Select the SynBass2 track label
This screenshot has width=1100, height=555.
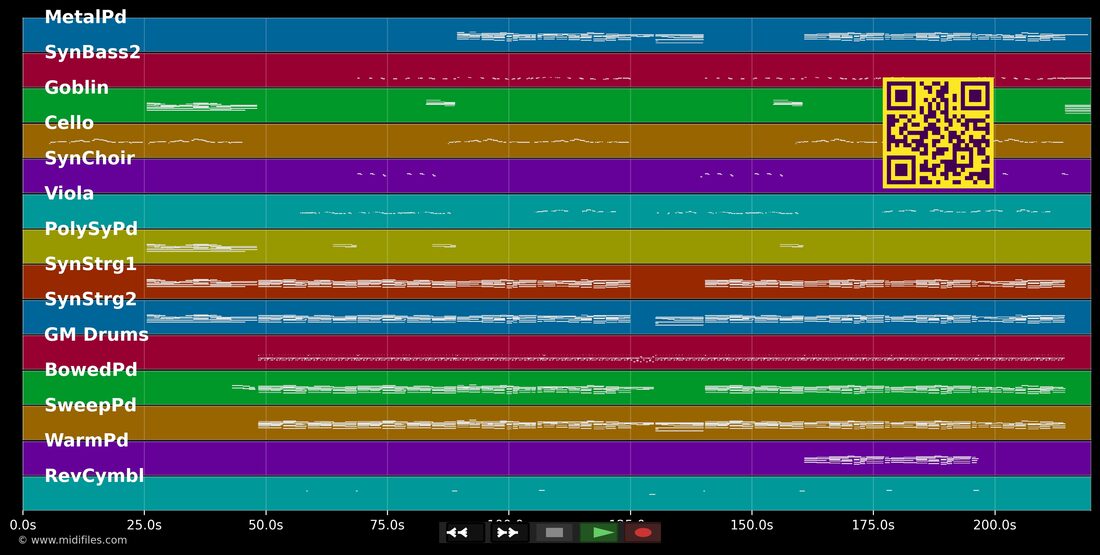93,53
